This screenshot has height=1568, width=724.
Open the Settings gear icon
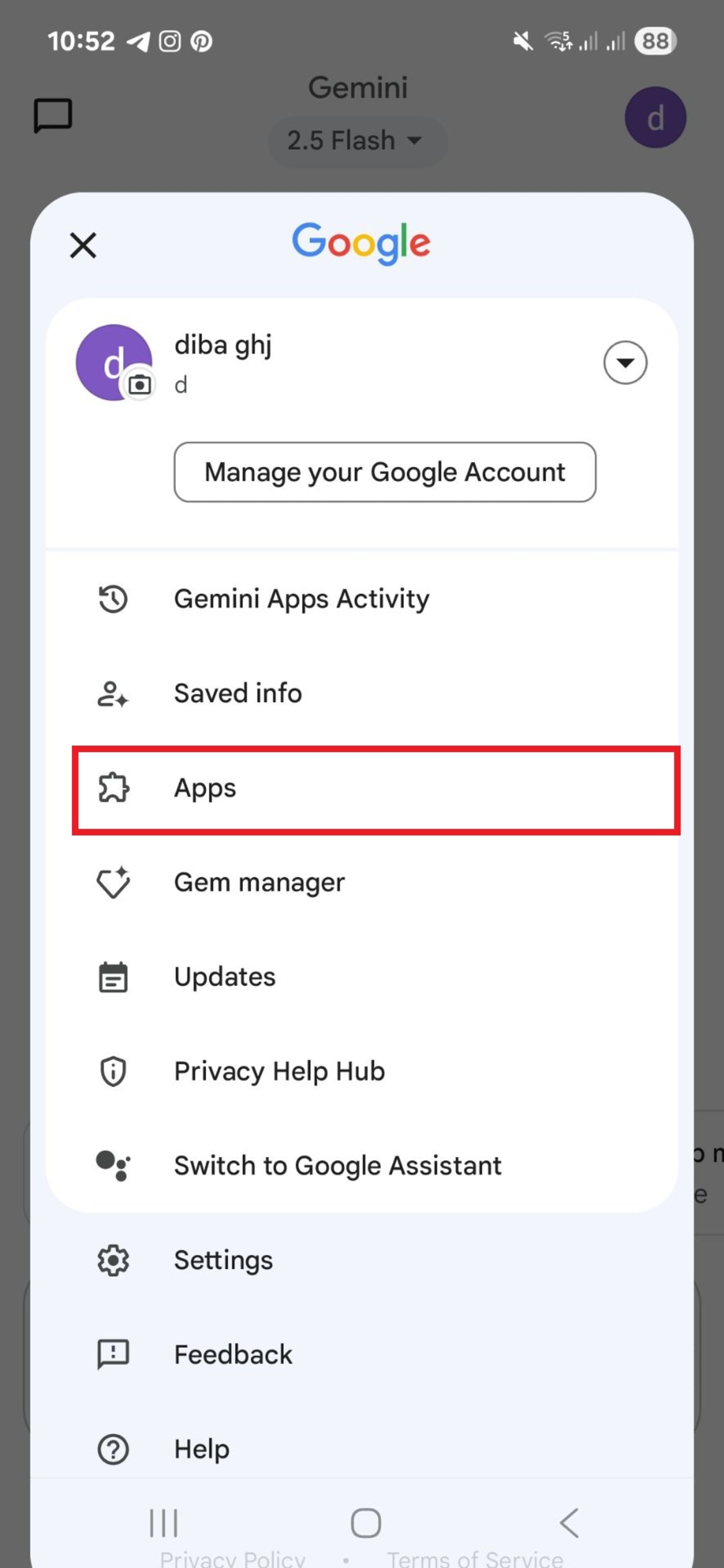click(x=113, y=1260)
